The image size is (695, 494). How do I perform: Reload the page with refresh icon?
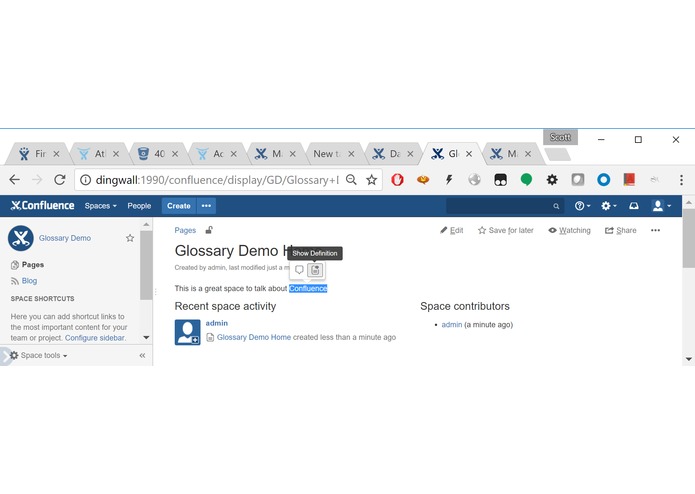click(x=60, y=179)
